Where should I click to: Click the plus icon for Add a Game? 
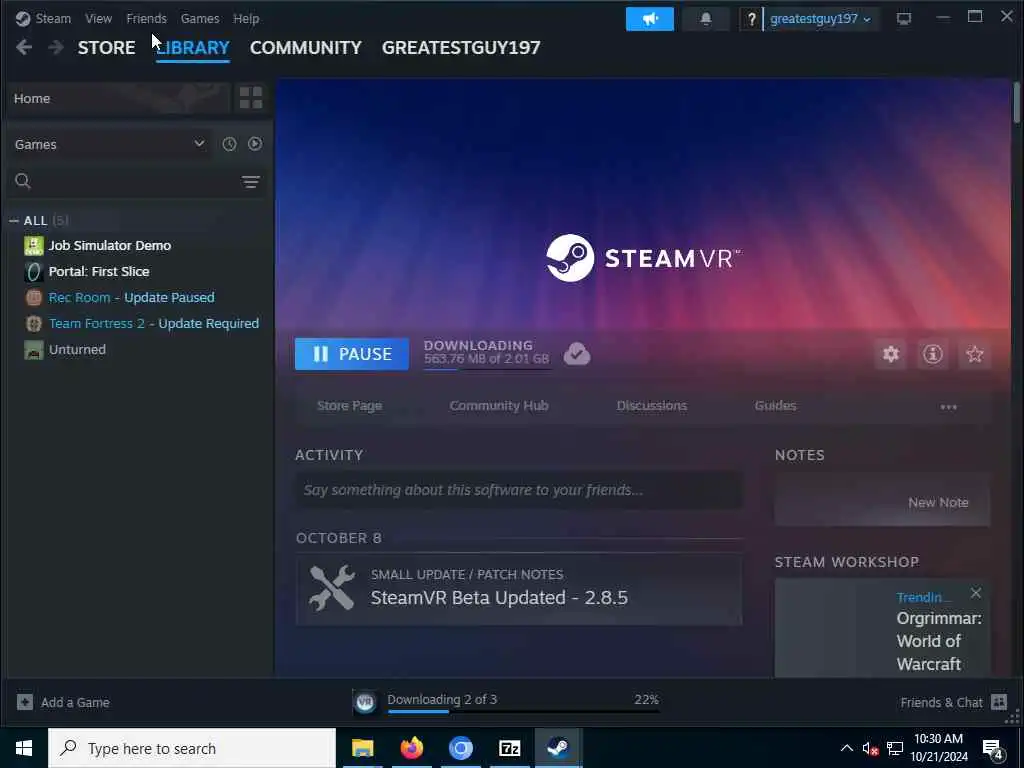pyautogui.click(x=25, y=702)
